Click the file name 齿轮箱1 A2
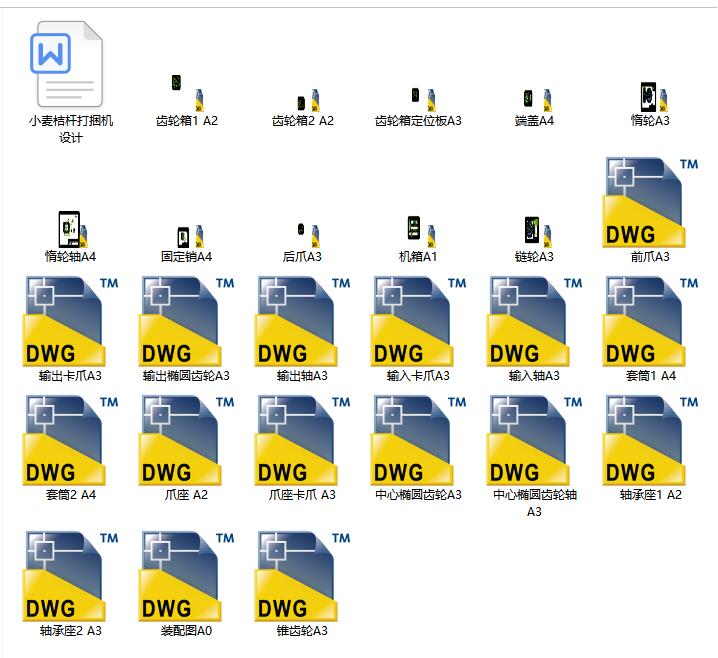Screen dimensions: 718x658 tap(187, 121)
